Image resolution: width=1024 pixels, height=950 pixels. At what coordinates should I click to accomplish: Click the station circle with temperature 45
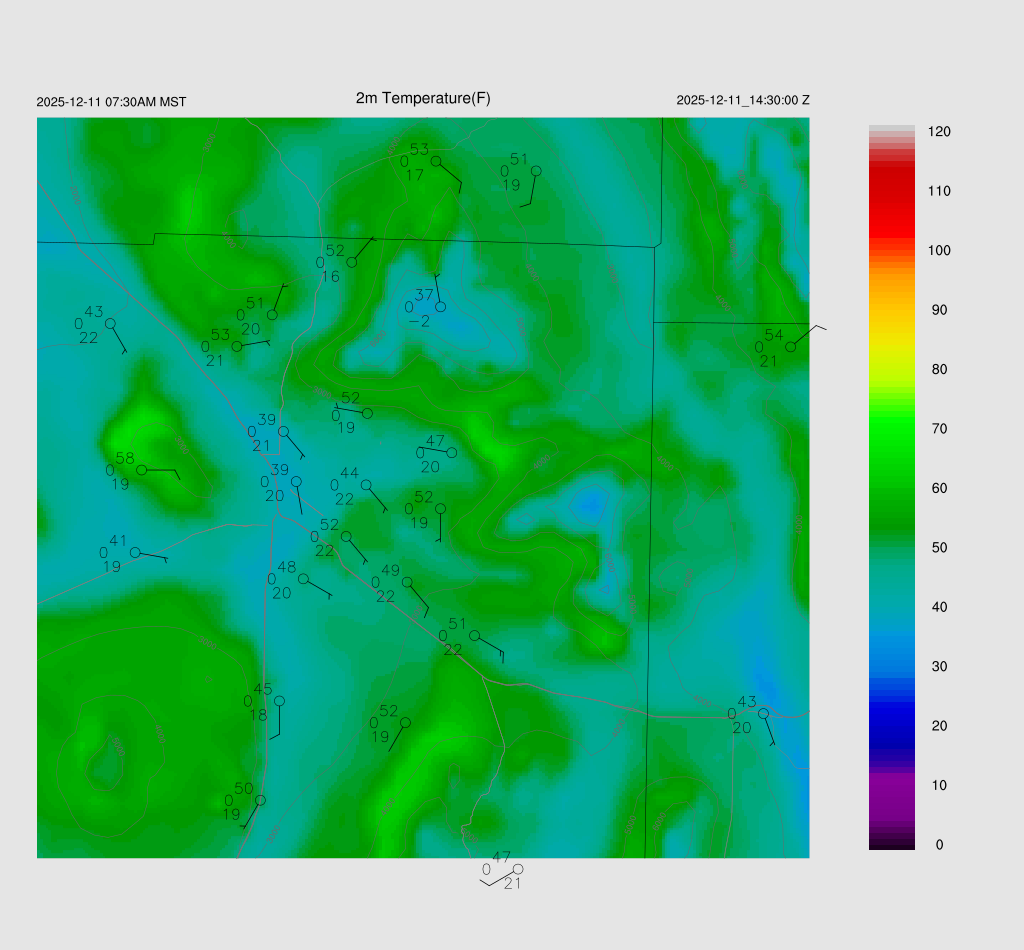279,700
